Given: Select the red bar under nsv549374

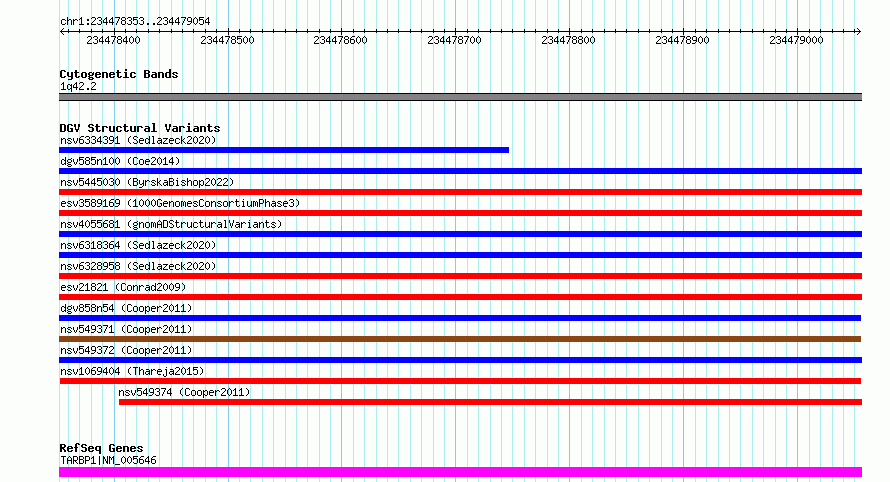Looking at the screenshot, I should click(490, 403).
